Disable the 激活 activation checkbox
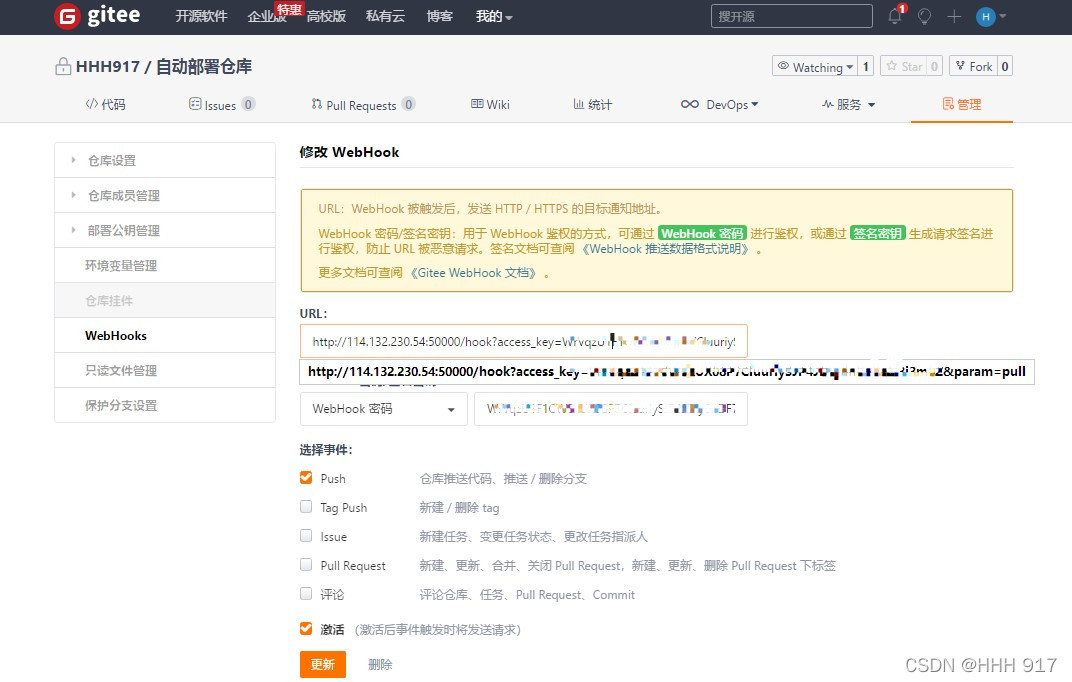This screenshot has width=1072, height=682. [x=305, y=629]
